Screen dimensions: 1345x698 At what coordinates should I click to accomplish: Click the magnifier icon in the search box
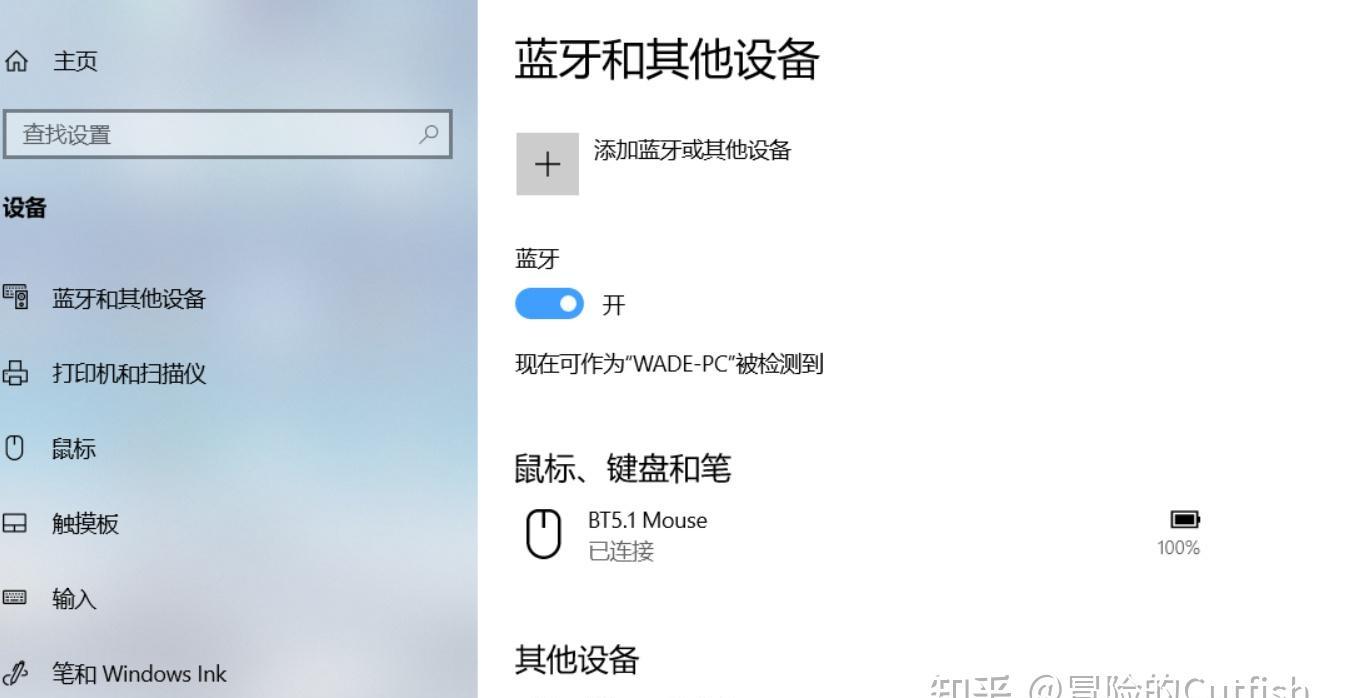click(x=429, y=133)
